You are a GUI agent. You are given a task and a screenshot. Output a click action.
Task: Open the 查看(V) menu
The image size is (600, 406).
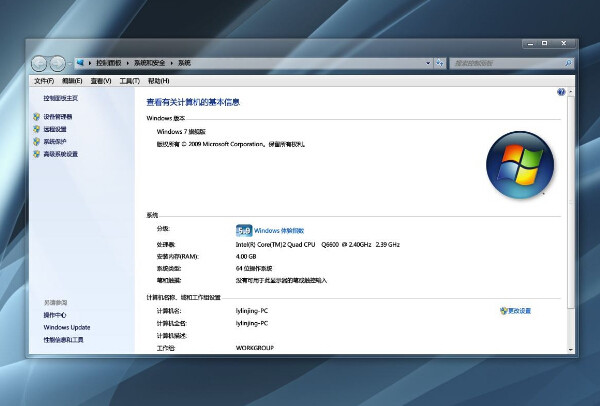coord(101,81)
